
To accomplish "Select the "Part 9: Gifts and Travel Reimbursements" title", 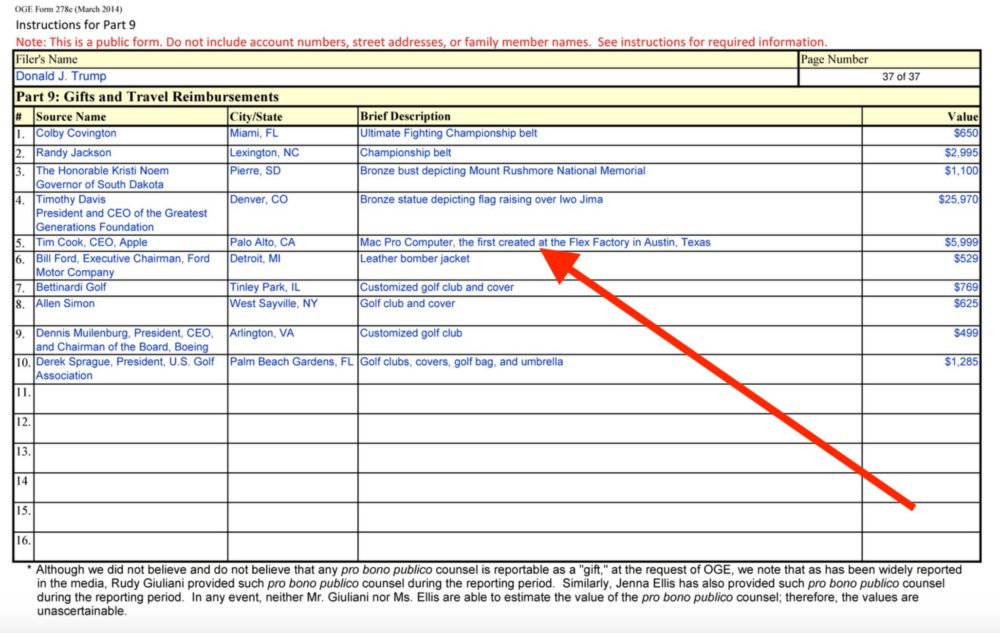I will pos(147,96).
